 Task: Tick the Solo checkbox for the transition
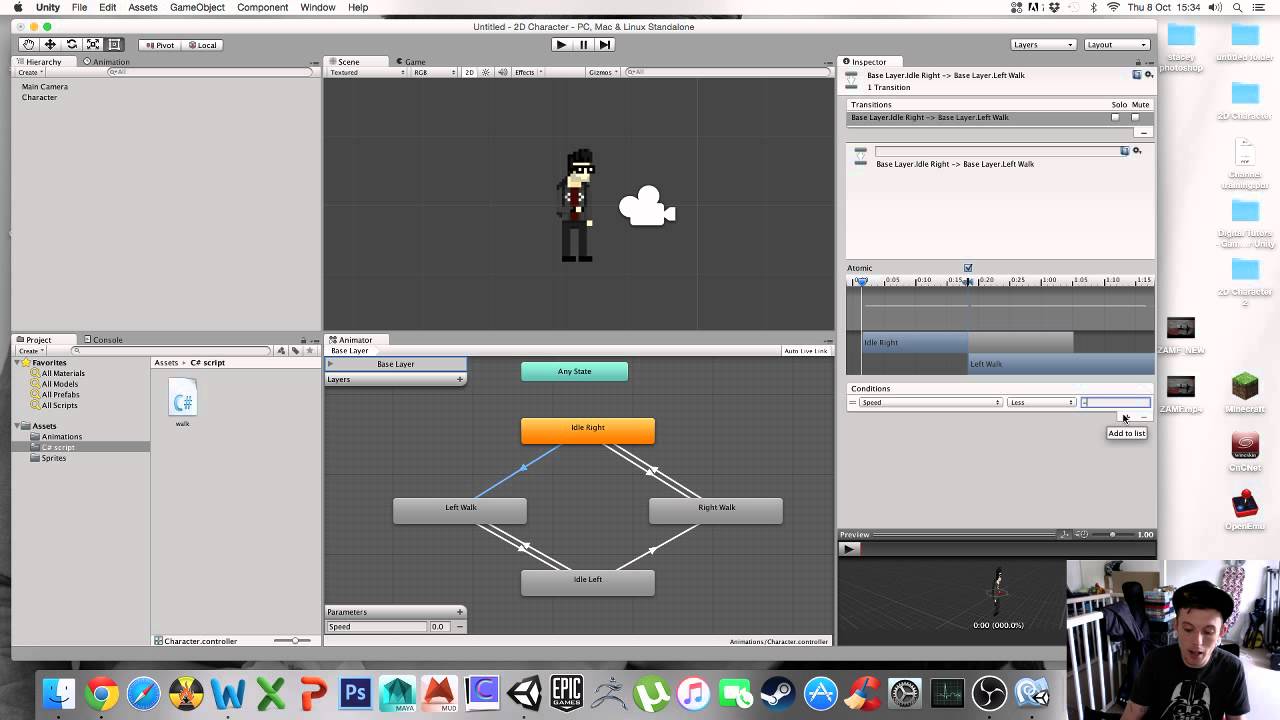[1115, 118]
